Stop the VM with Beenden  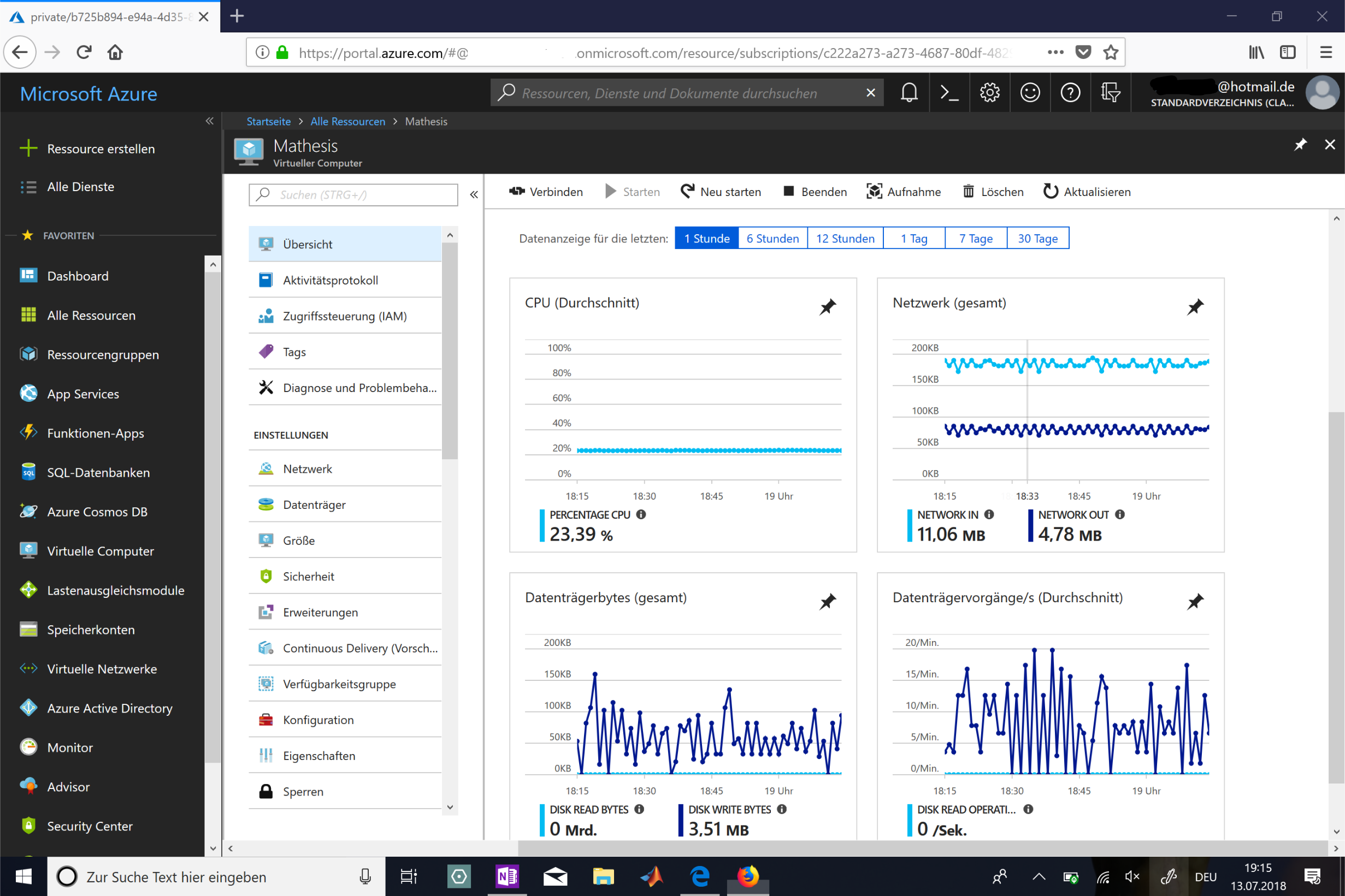815,192
